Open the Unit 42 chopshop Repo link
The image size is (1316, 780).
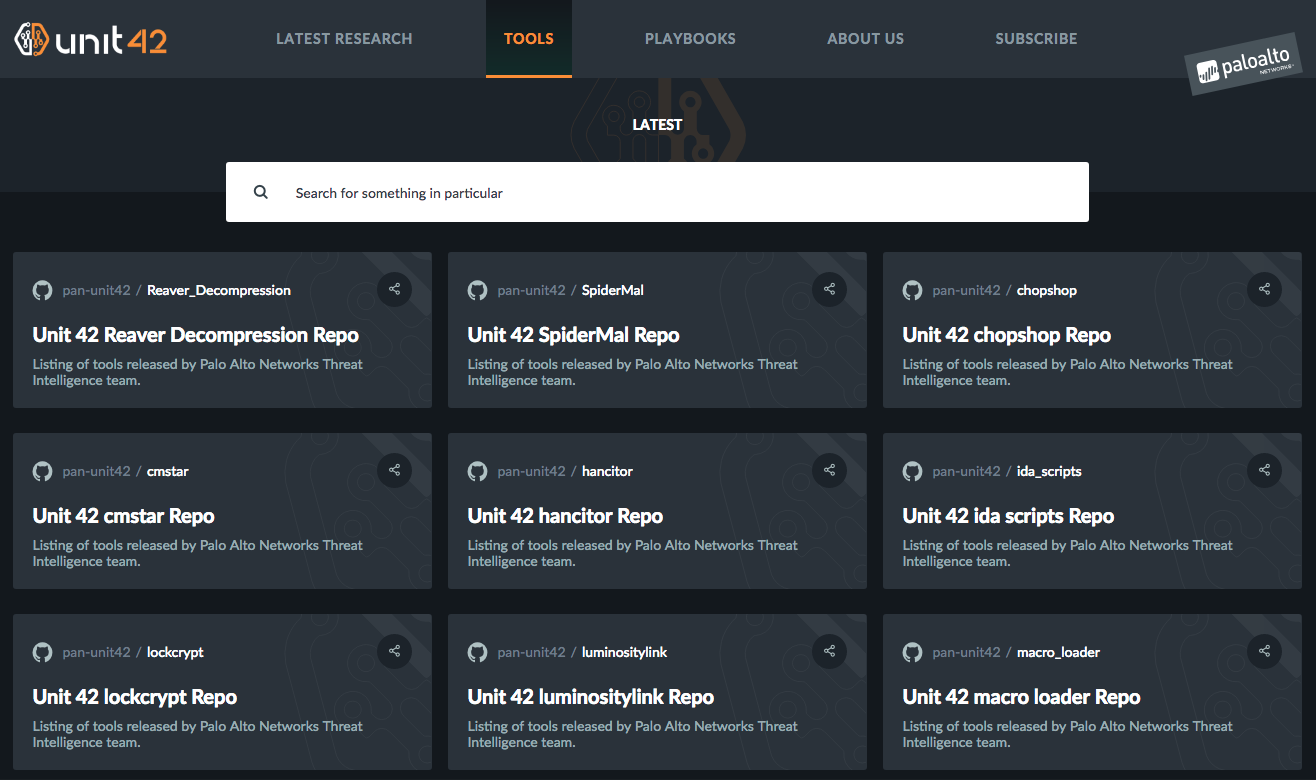(x=1007, y=335)
